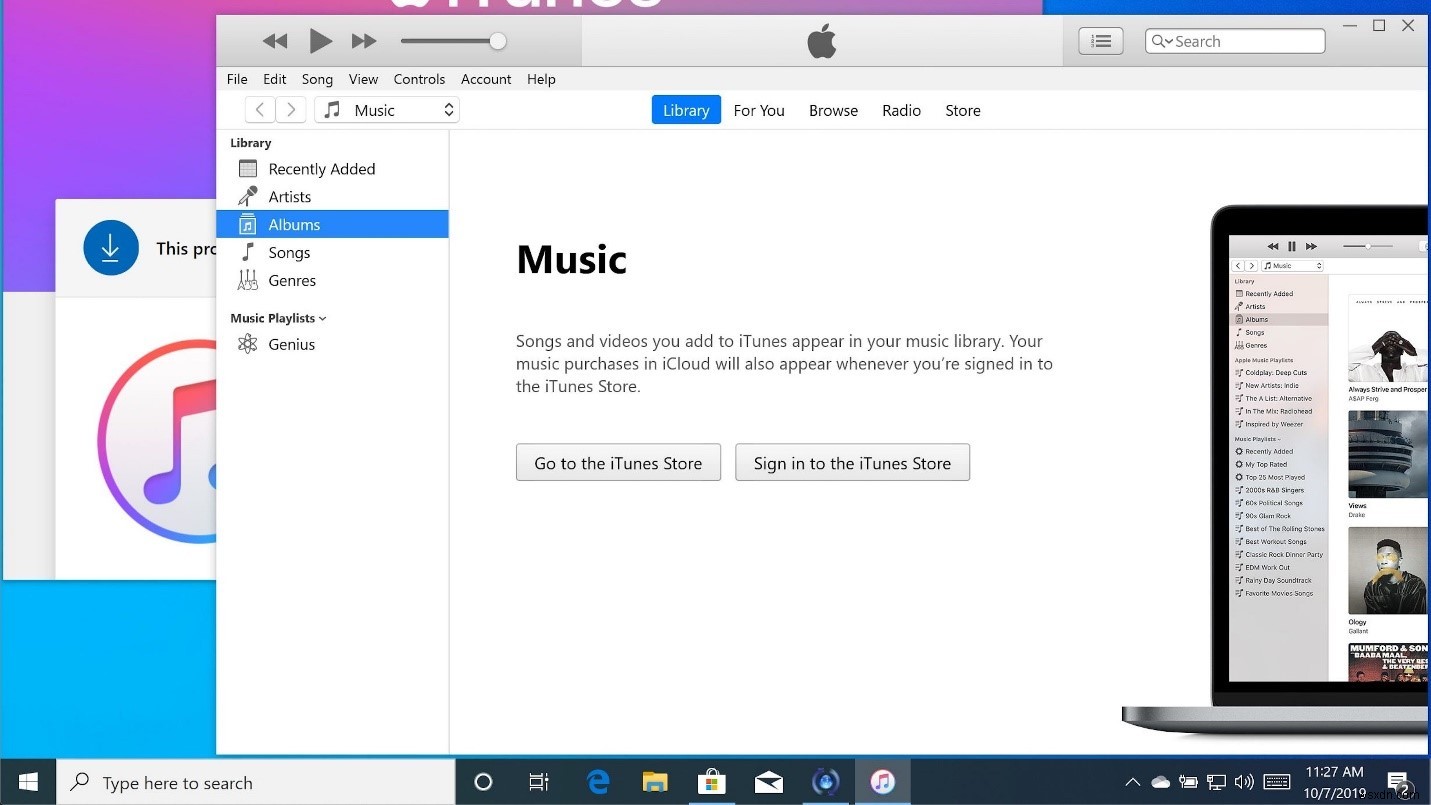Open Recently Added from the sidebar
Viewport: 1431px width, 805px height.
click(x=247, y=168)
